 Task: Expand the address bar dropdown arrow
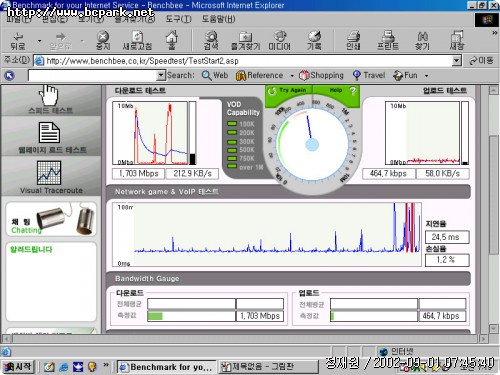(457, 61)
